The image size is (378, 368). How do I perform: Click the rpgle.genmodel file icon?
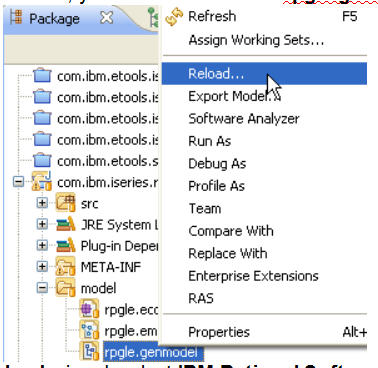(89, 351)
